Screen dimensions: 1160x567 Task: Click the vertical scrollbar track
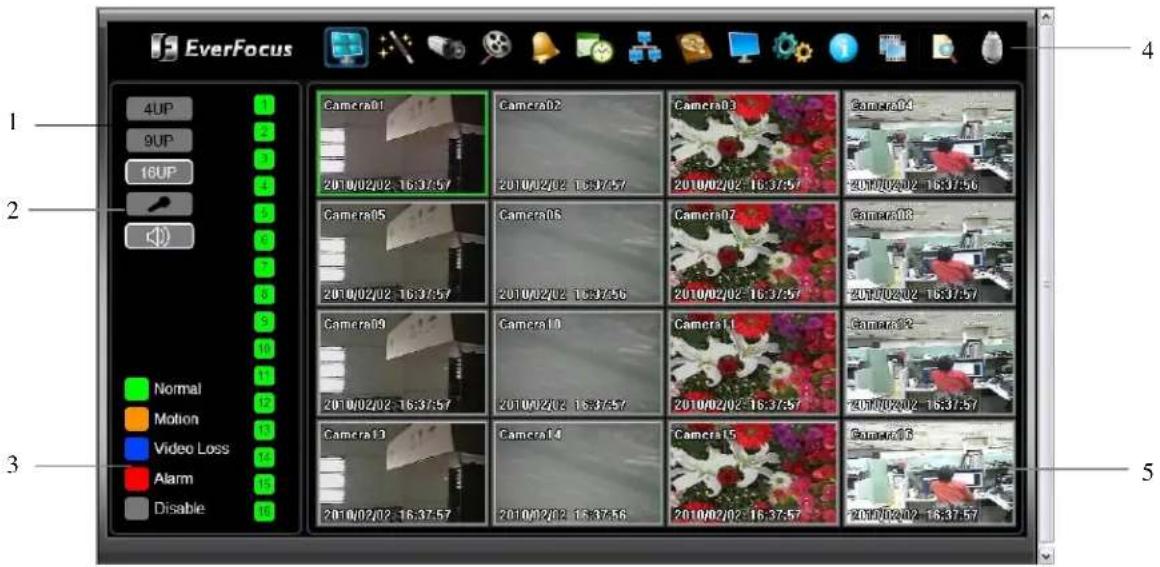1045,285
